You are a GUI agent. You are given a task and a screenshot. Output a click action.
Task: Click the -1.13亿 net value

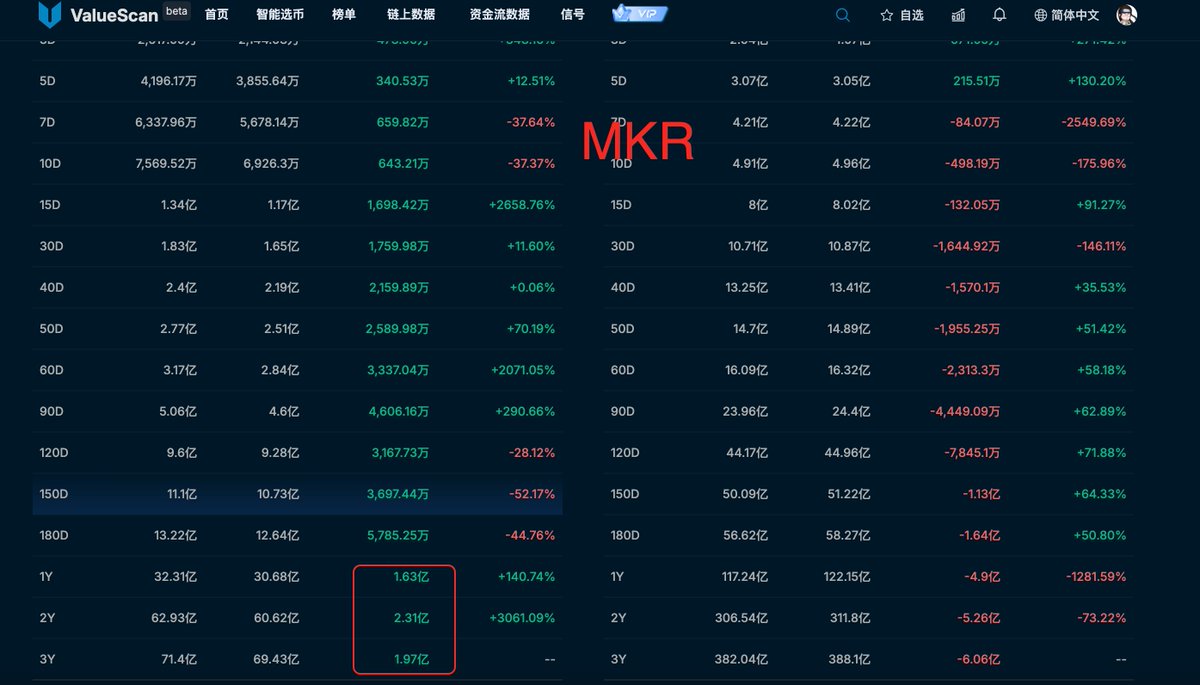981,494
